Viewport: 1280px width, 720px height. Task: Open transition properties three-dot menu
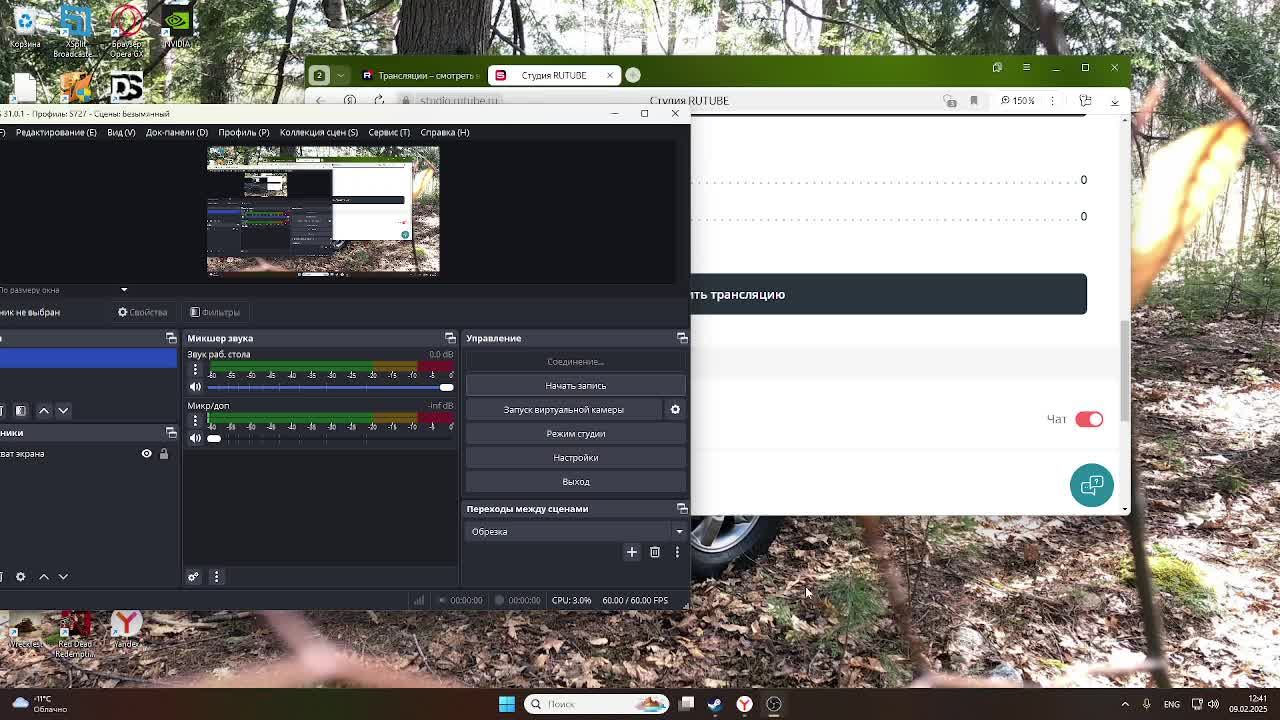click(x=677, y=552)
